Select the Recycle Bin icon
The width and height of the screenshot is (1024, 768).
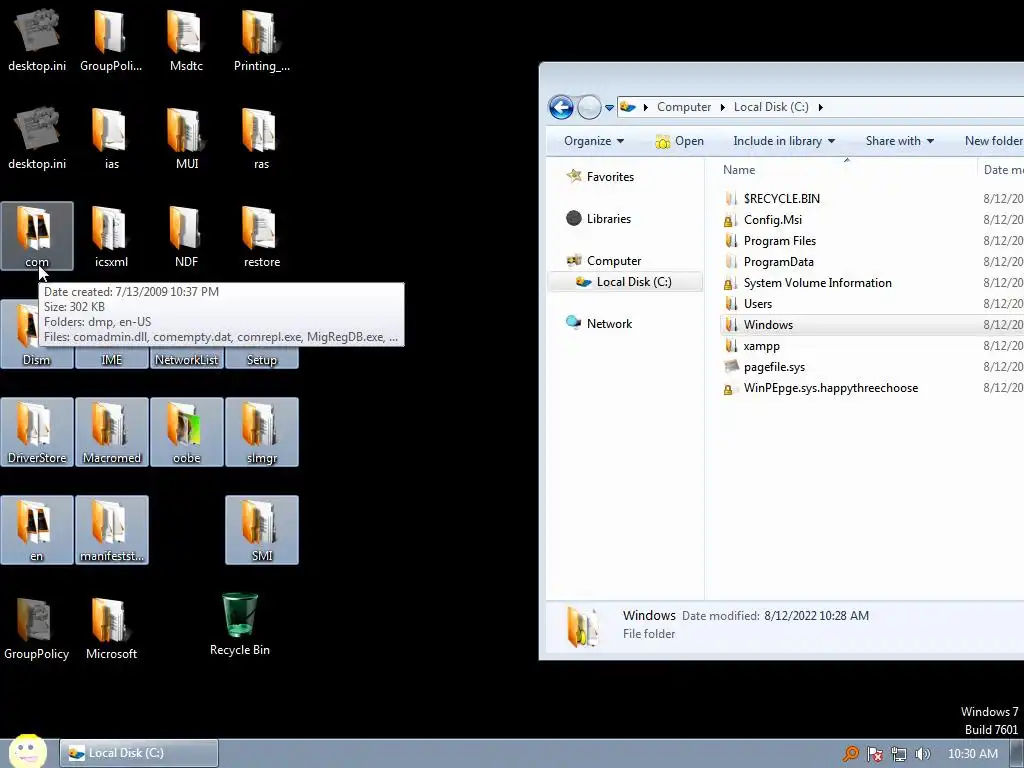(240, 624)
